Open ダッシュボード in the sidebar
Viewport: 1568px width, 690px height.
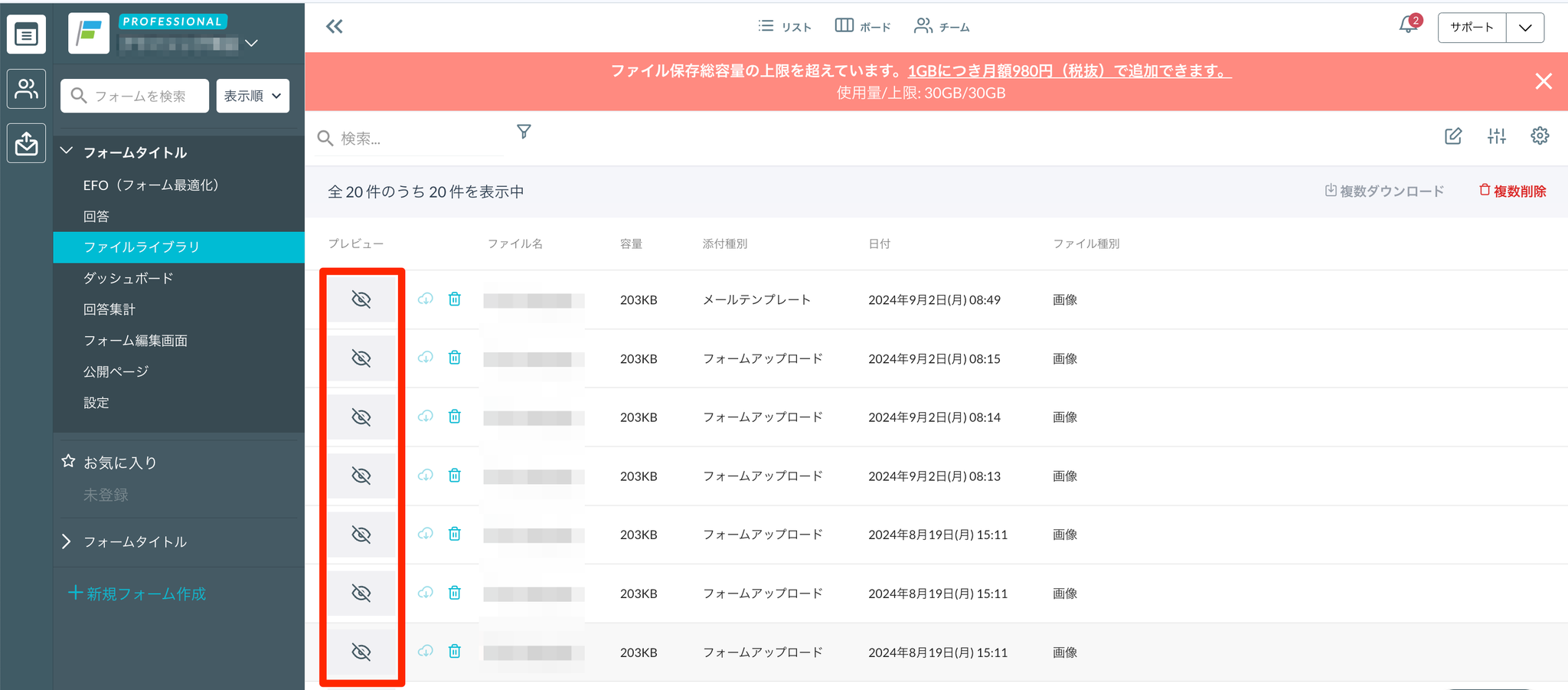pos(129,278)
